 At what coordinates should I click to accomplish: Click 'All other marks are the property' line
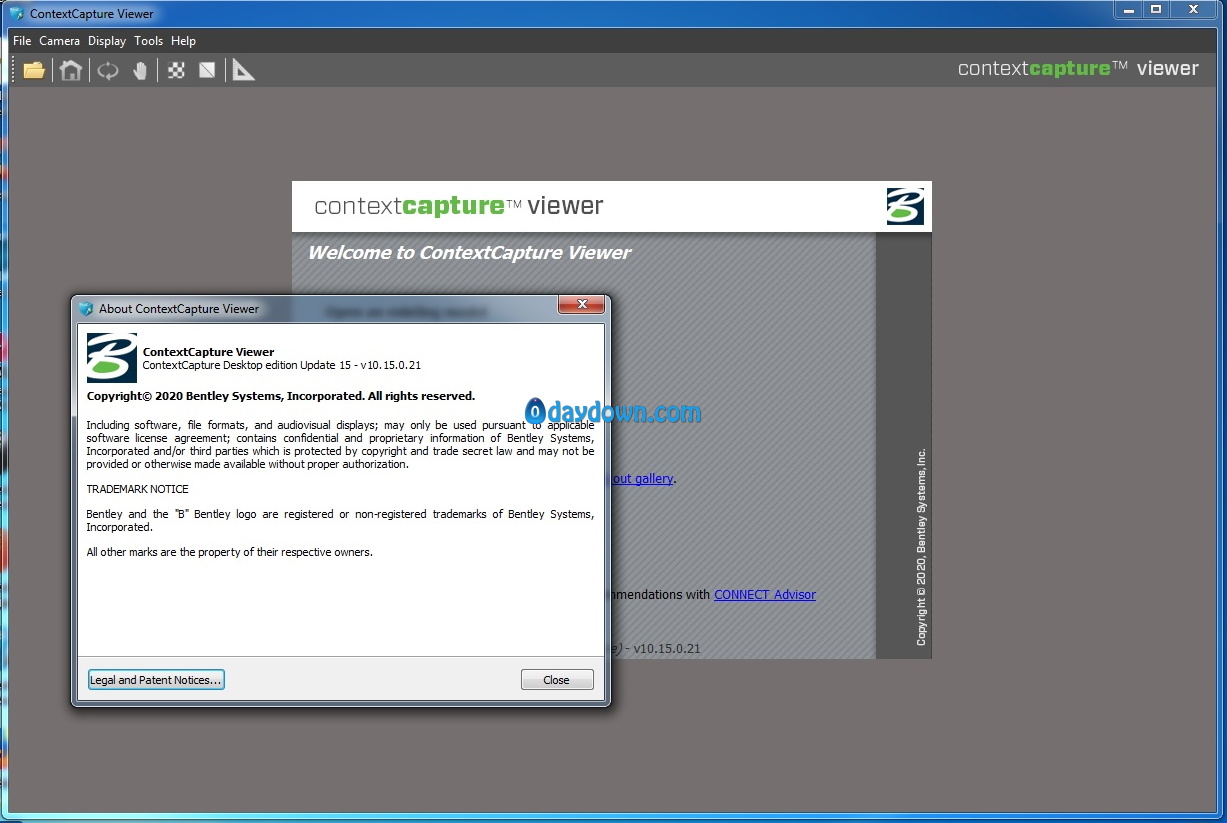point(229,552)
